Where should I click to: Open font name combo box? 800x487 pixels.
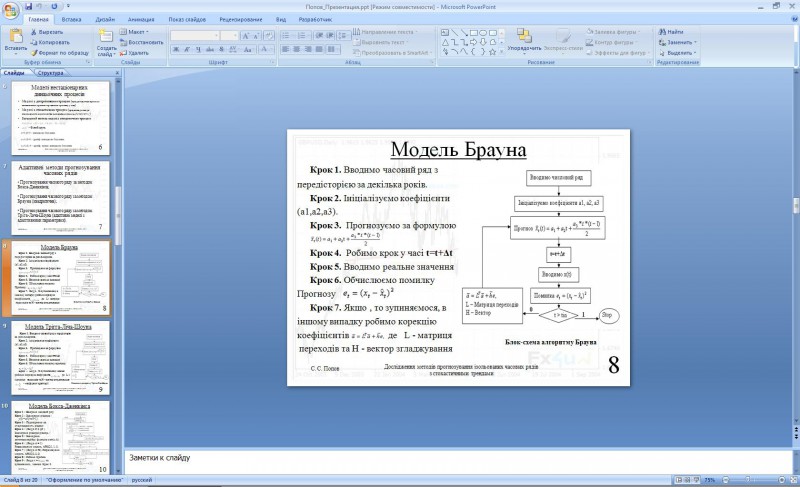pyautogui.click(x=195, y=36)
